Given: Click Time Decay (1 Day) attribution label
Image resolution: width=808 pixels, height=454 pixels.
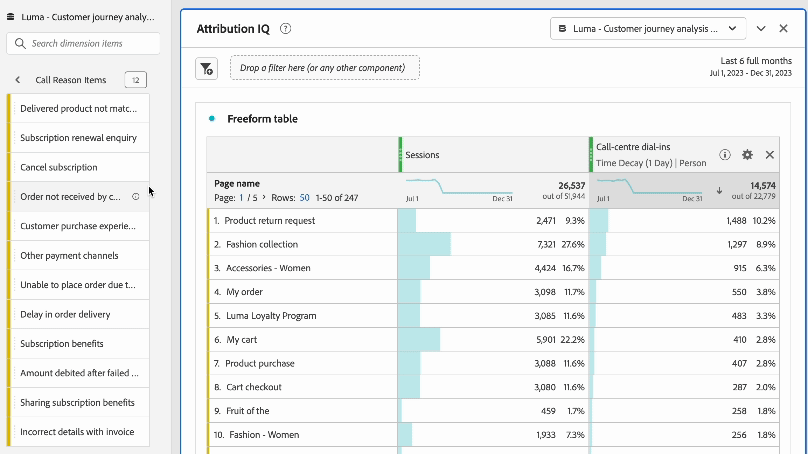Looking at the screenshot, I should (x=634, y=163).
